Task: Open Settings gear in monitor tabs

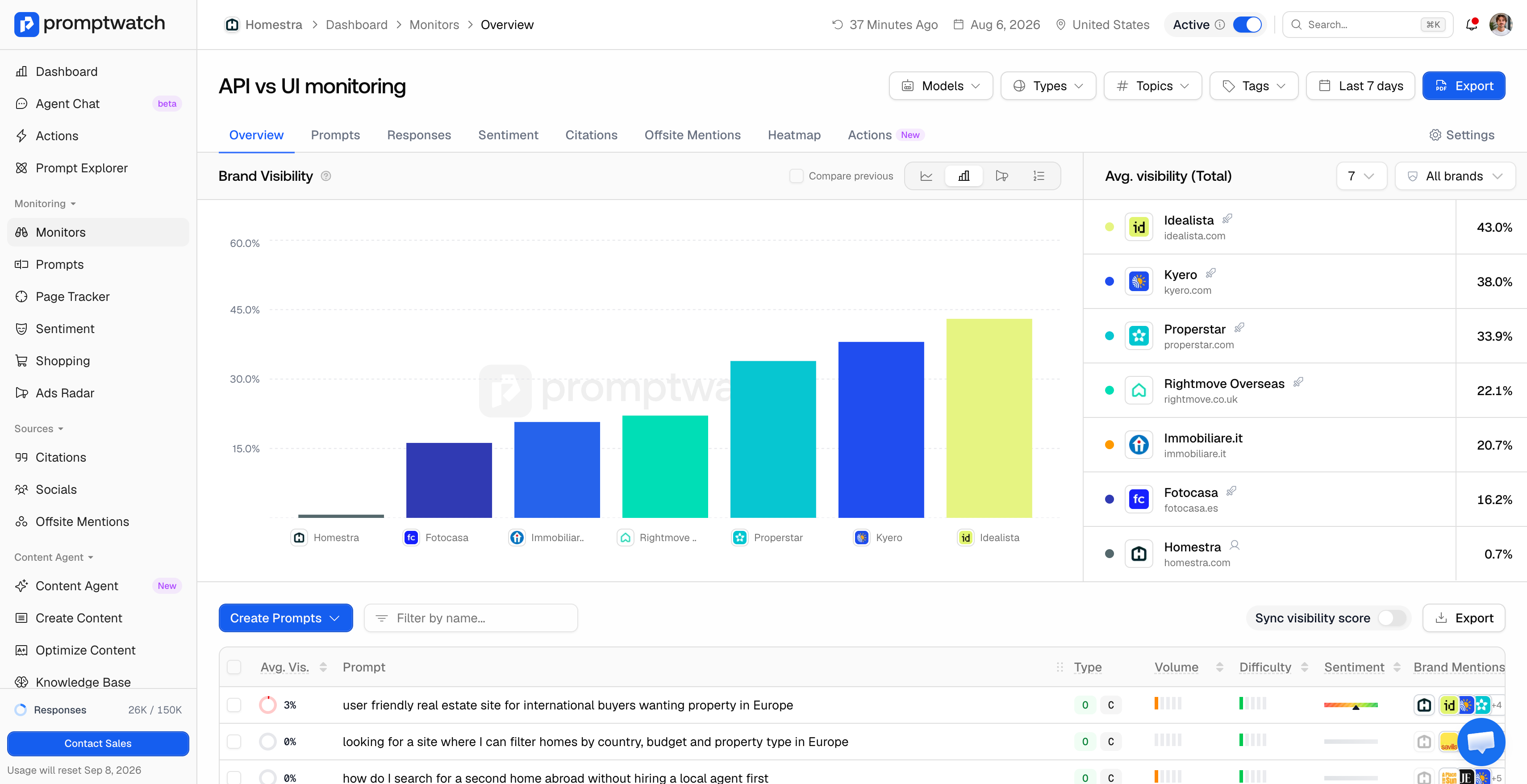Action: 1462,135
